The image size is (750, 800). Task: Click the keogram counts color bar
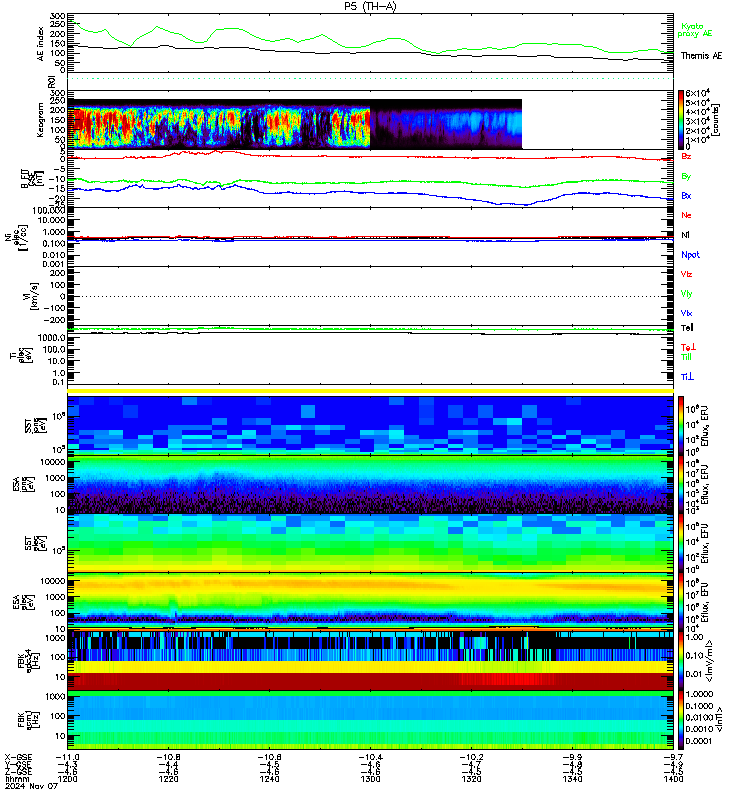click(681, 119)
